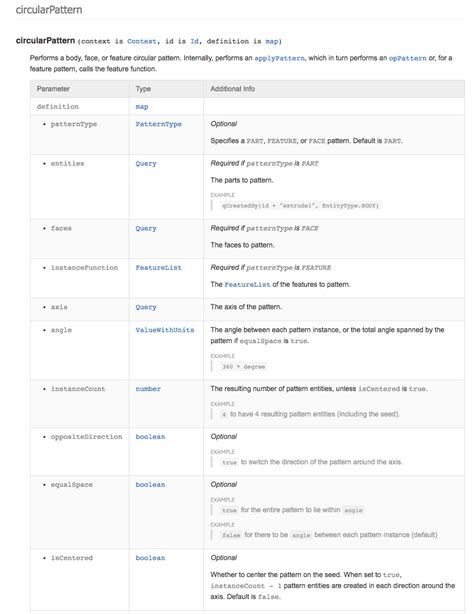The height and width of the screenshot is (614, 474).
Task: Open FeatureList type for instanceFunction
Action: click(159, 268)
